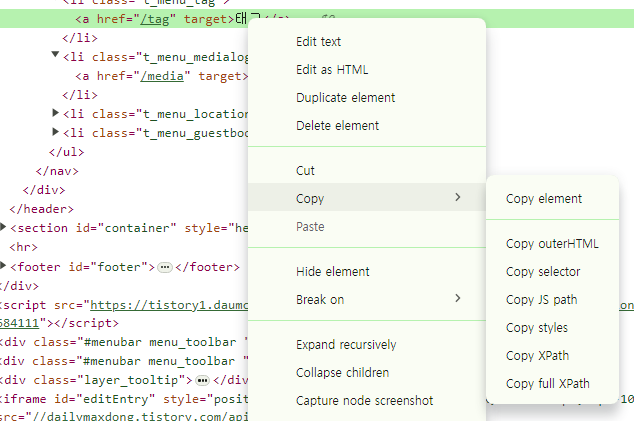Select the div layer_tooltip line
This screenshot has width=634, height=421.
(x=124, y=380)
